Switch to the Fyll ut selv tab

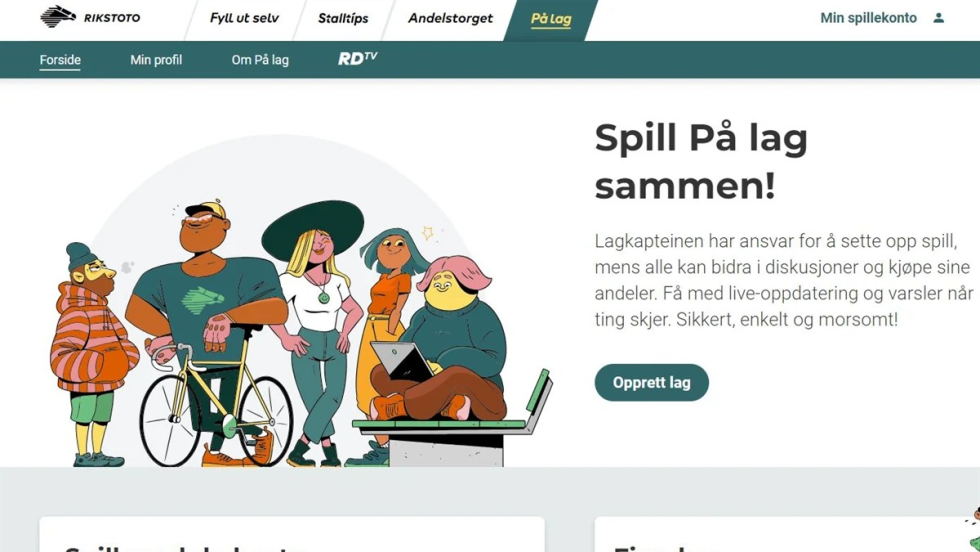(x=244, y=18)
